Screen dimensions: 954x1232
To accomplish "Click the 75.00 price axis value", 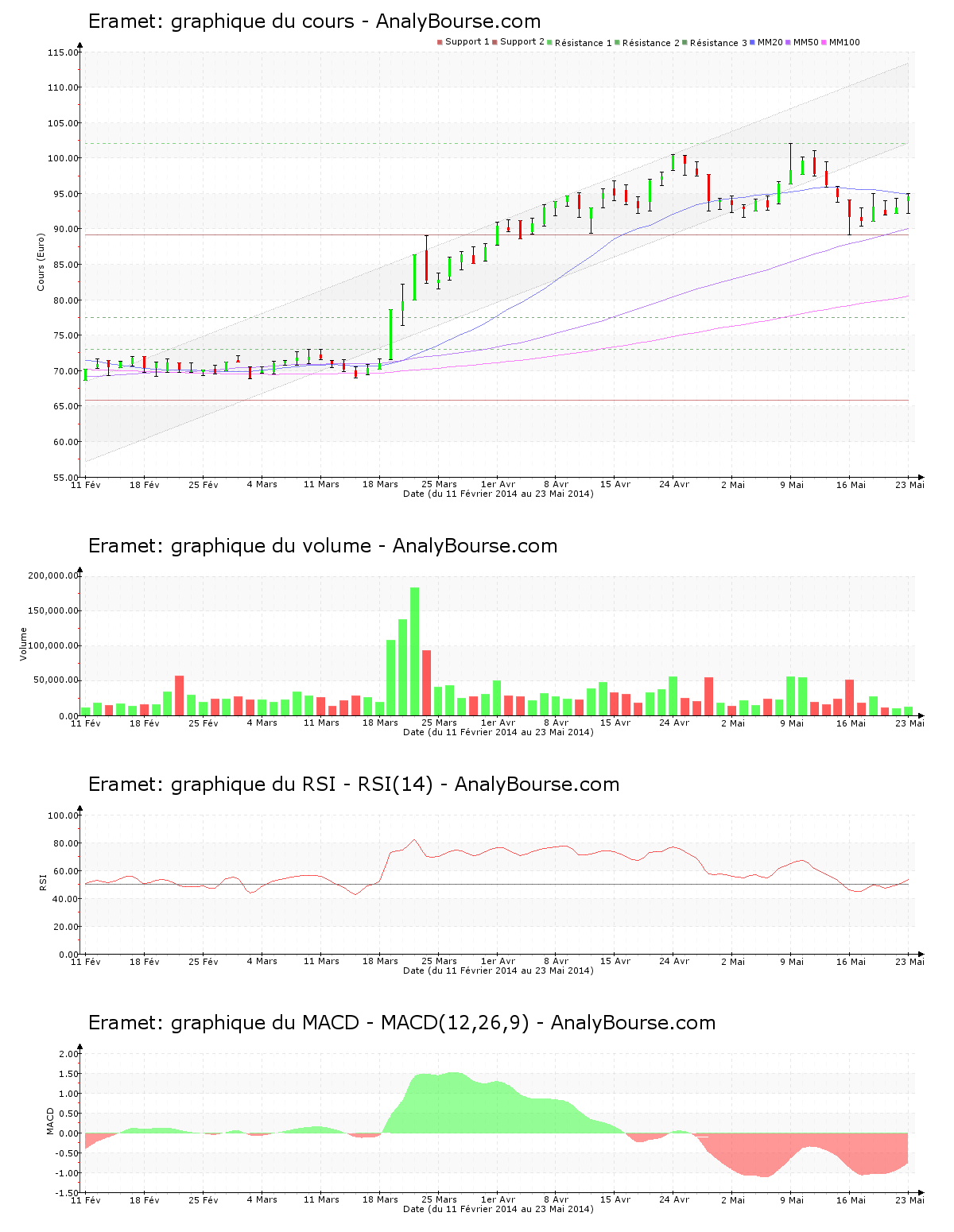I will pyautogui.click(x=65, y=335).
